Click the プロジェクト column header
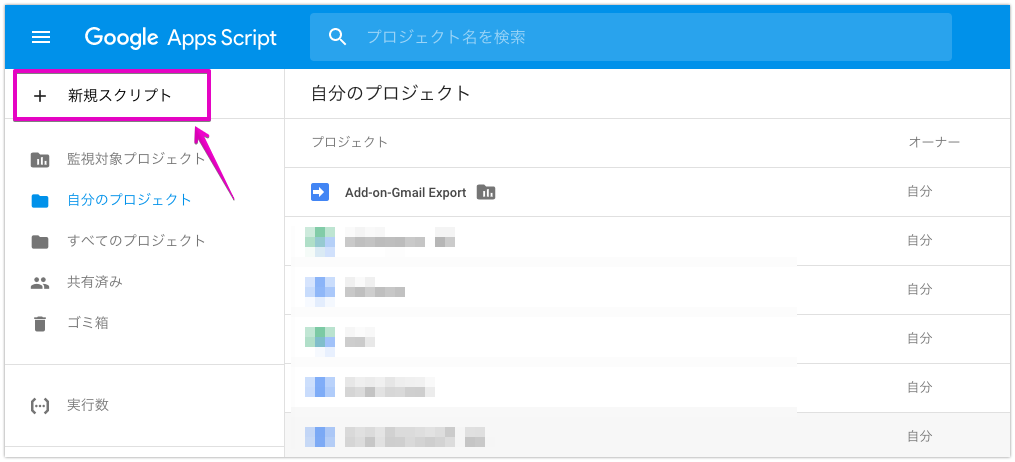Image resolution: width=1015 pixels, height=462 pixels. (x=350, y=142)
